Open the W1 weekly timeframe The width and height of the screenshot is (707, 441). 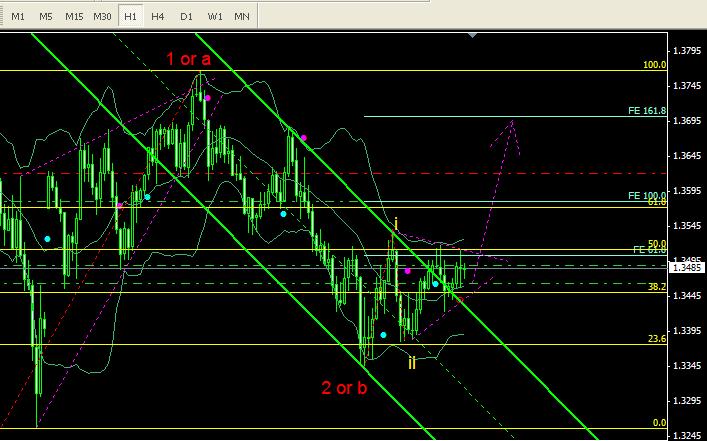point(215,17)
